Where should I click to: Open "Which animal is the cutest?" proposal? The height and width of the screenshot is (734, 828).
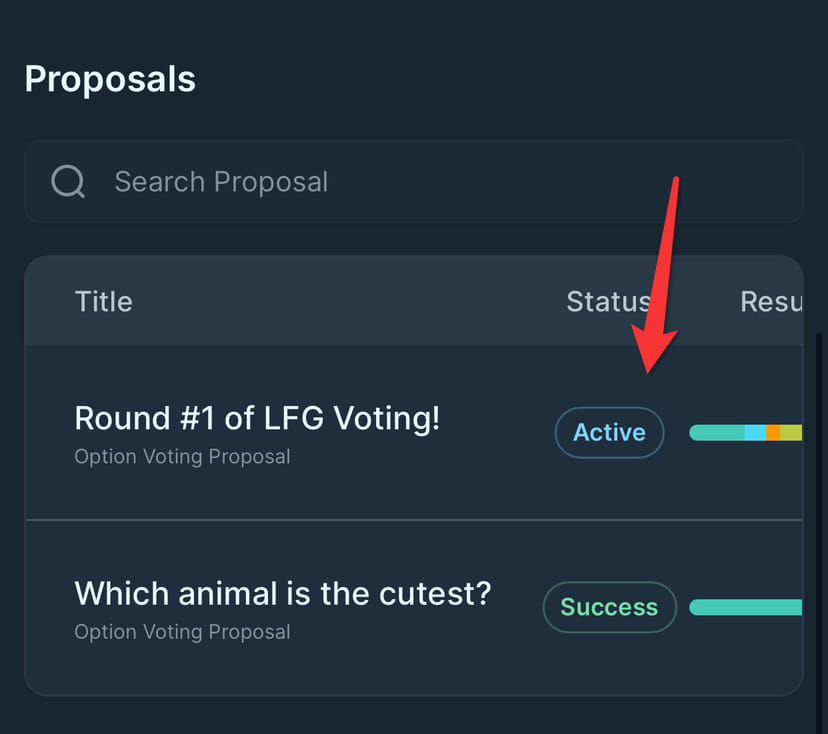282,593
